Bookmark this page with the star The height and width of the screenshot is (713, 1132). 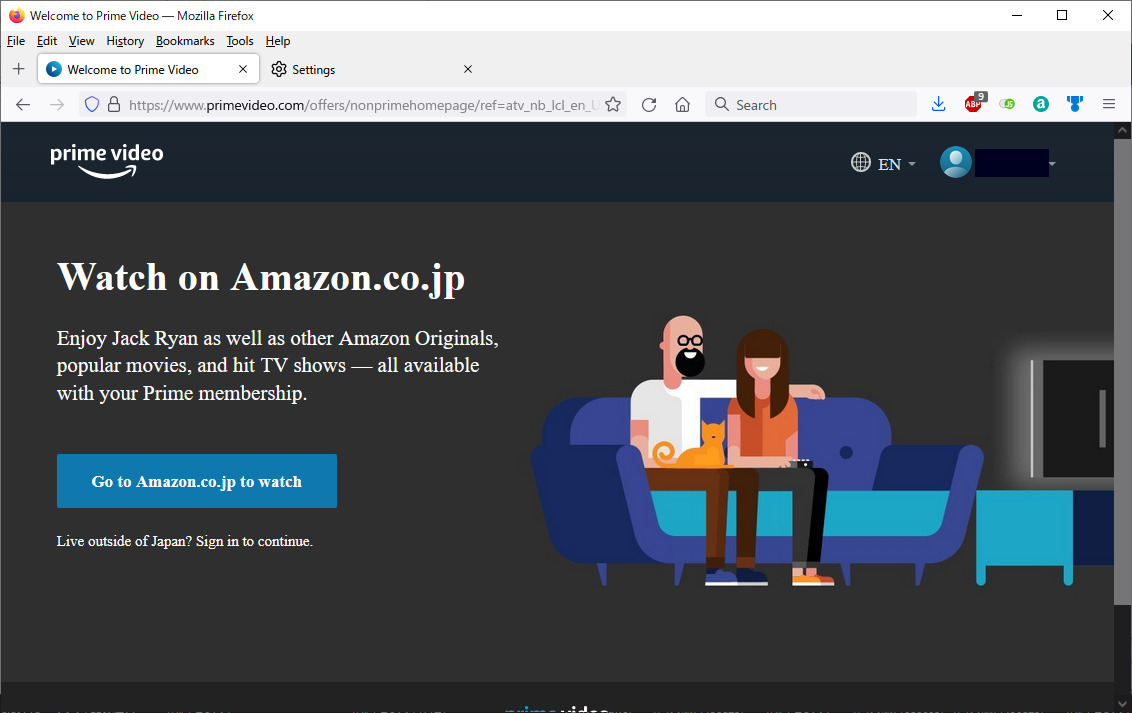point(613,105)
